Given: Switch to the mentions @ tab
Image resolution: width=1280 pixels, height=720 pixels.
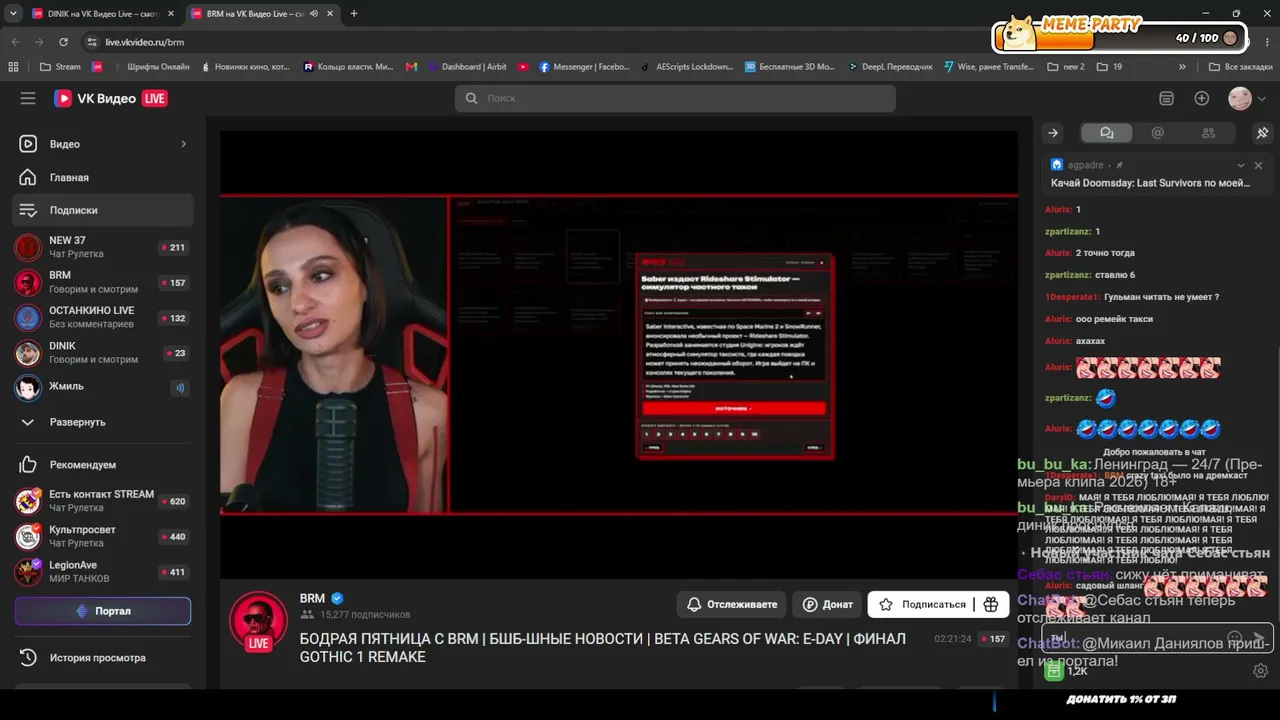Looking at the screenshot, I should click(x=1158, y=133).
